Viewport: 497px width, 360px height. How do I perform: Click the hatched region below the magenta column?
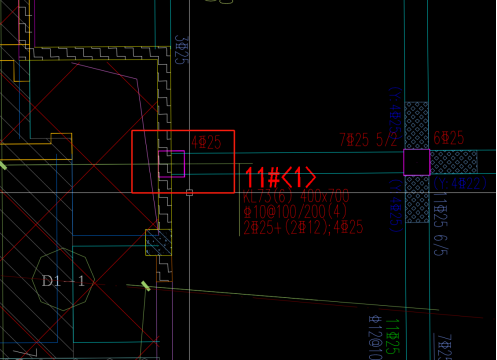point(417,199)
